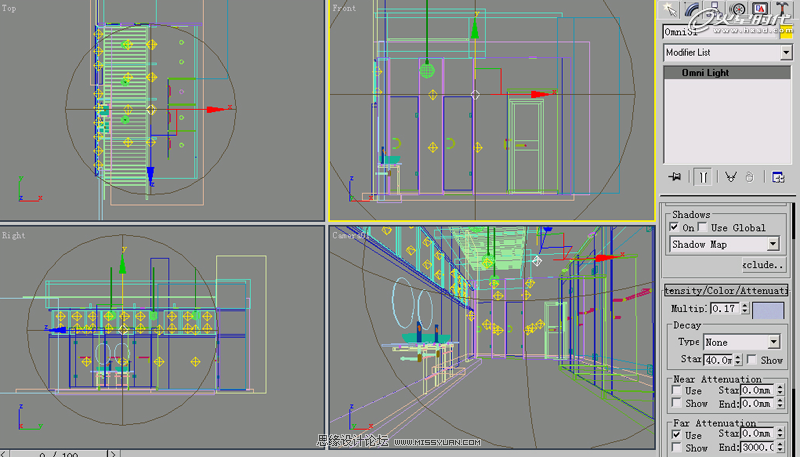The width and height of the screenshot is (800, 457).
Task: Click Far Attenuation Start spinner
Action: pyautogui.click(x=780, y=434)
